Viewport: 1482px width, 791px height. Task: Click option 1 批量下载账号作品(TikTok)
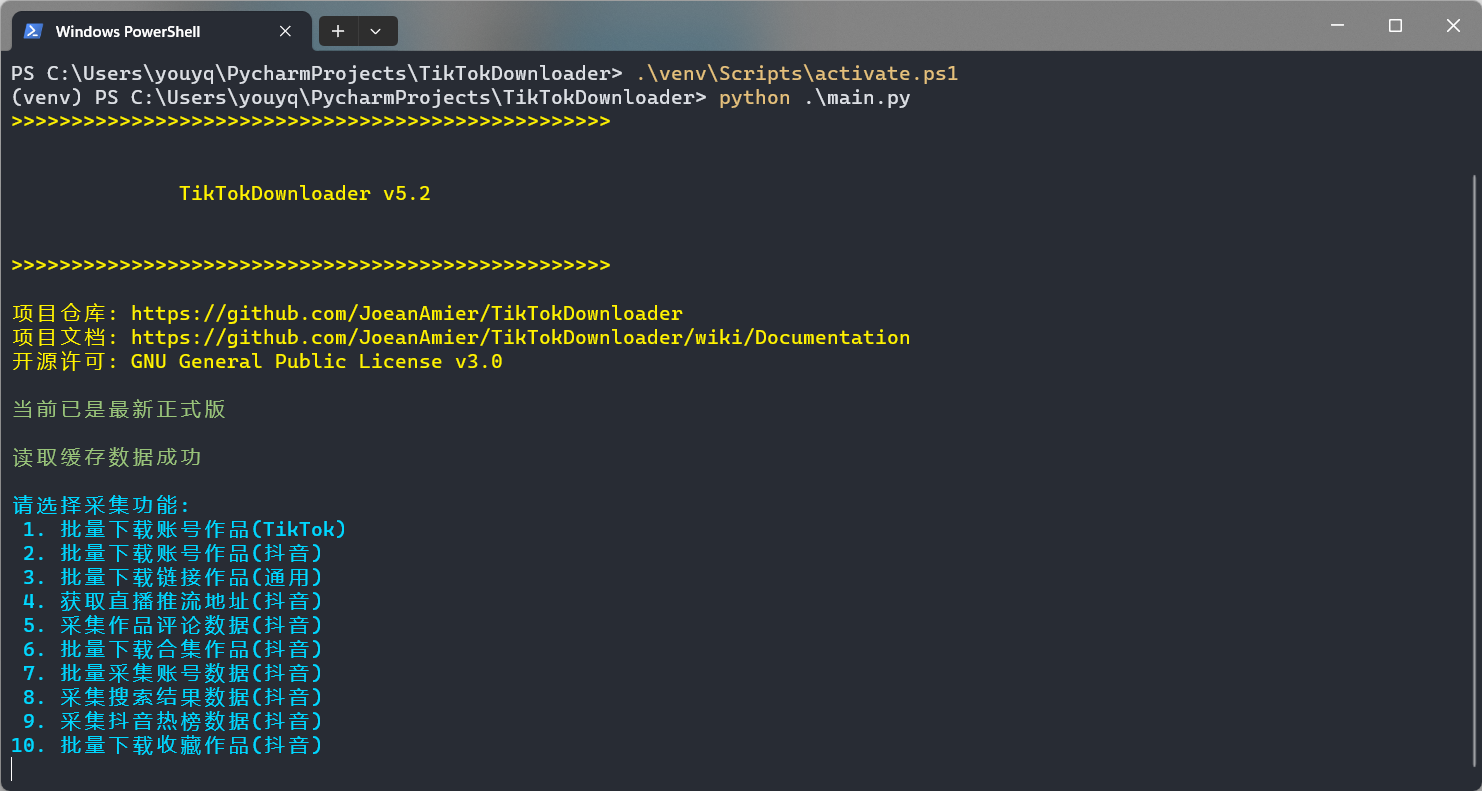[x=184, y=530]
